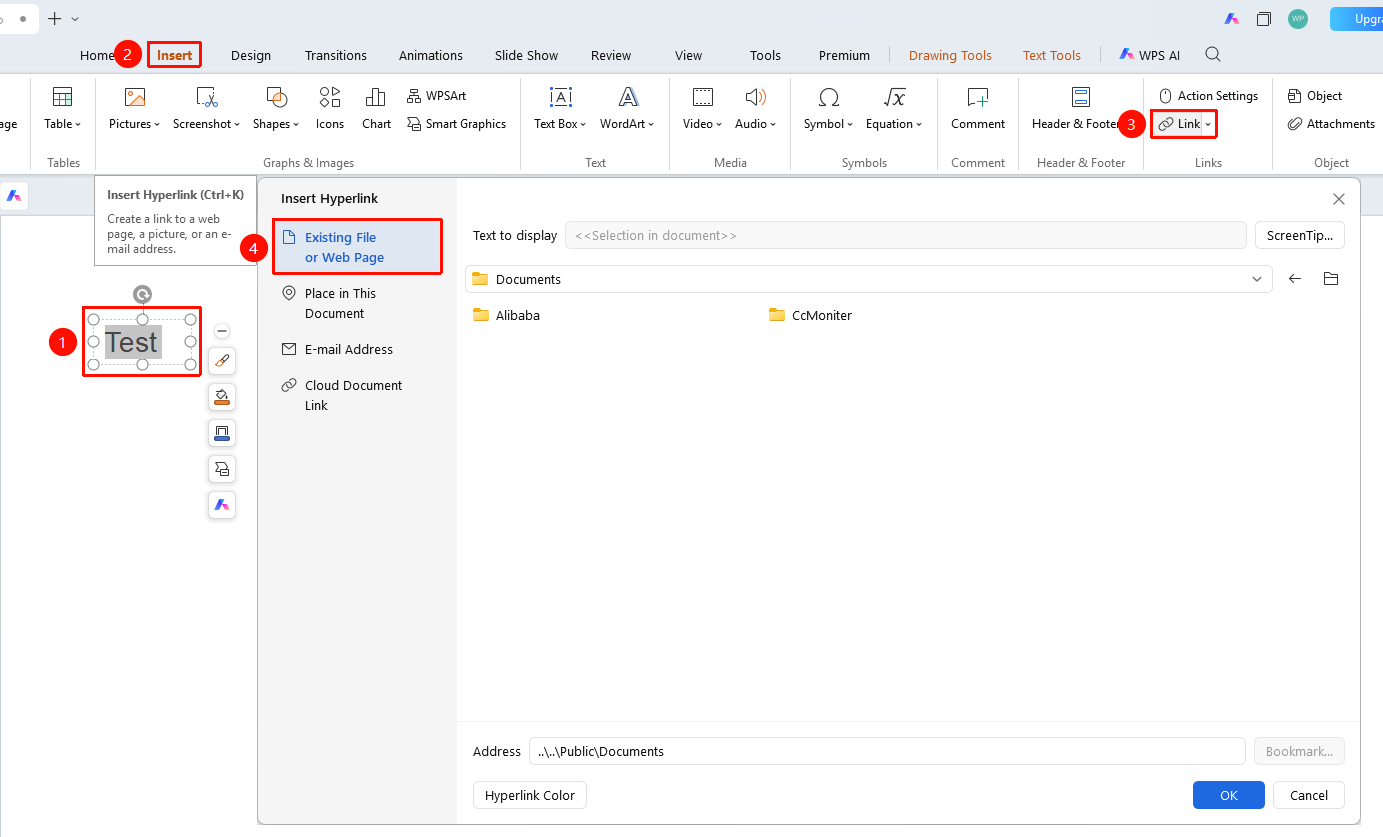Viewport: 1383px width, 837px height.
Task: Add a Comment
Action: pyautogui.click(x=978, y=109)
